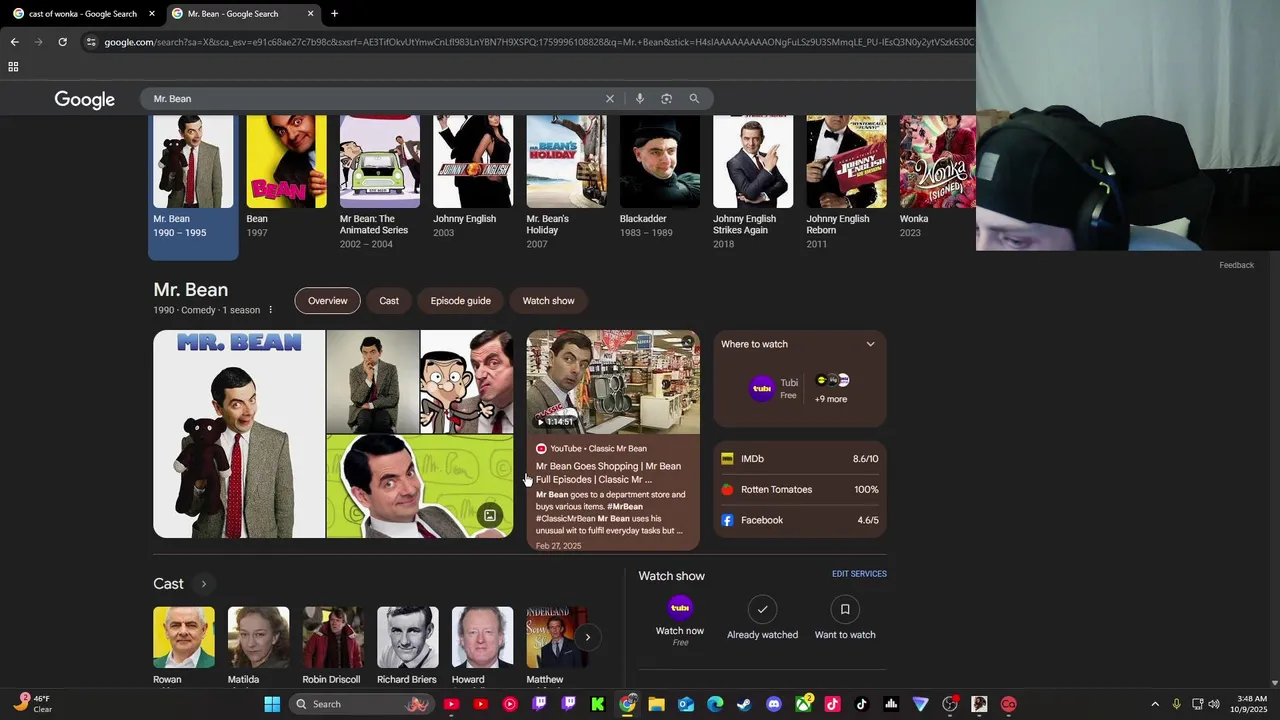1280x720 pixels.
Task: Launch Outlook from the taskbar
Action: 686,704
